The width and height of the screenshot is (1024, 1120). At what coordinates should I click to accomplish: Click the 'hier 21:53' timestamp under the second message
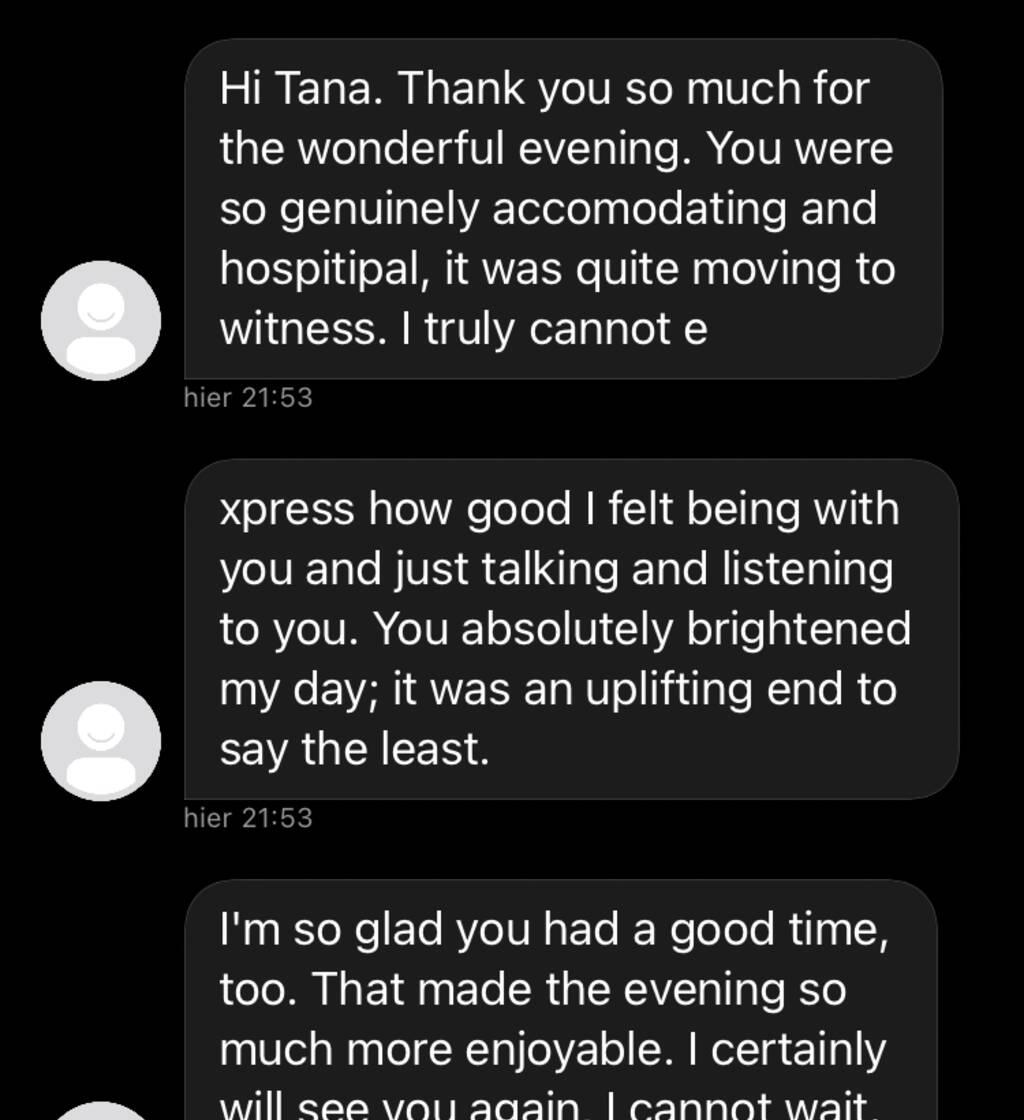248,819
